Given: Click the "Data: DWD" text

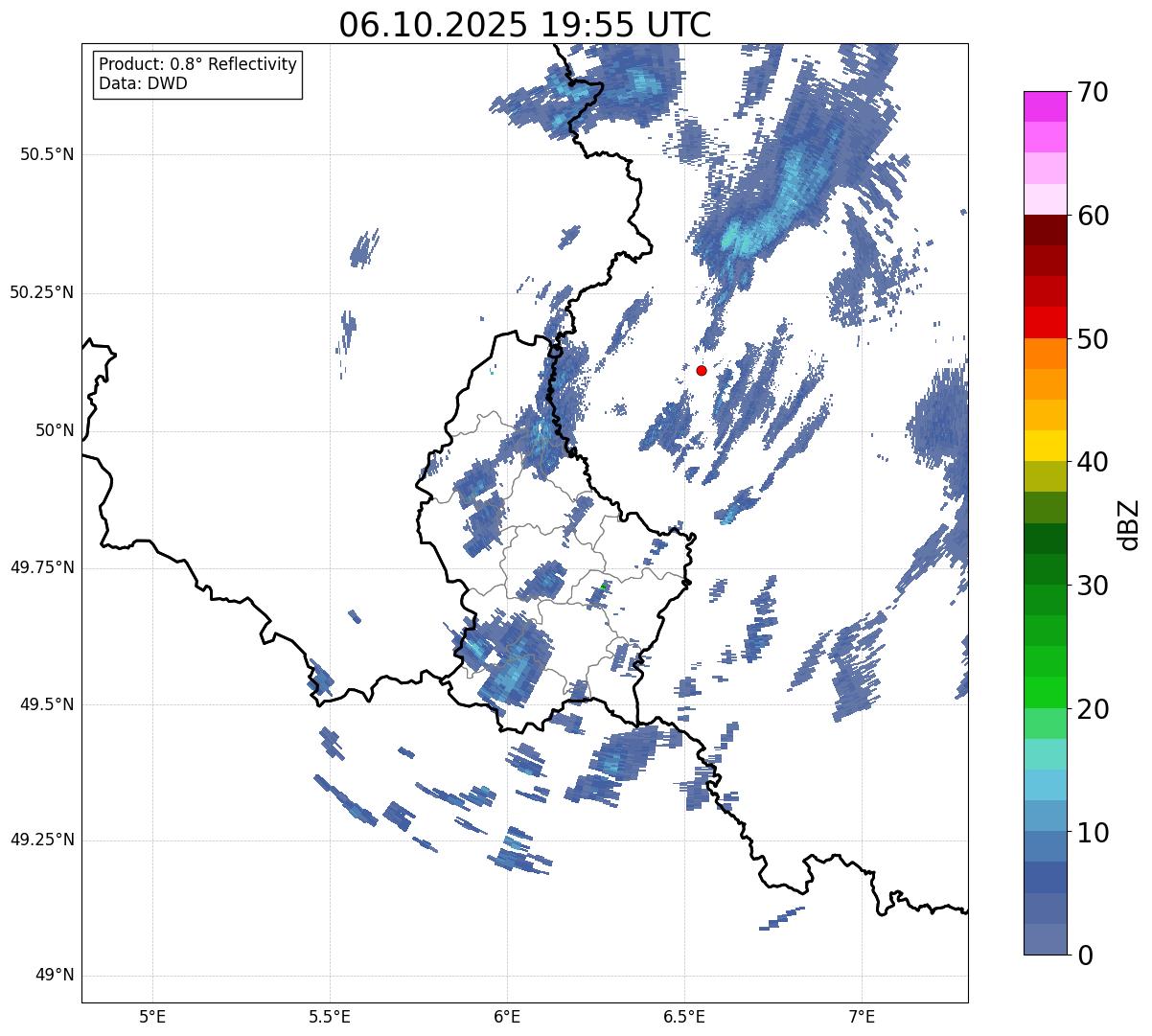Looking at the screenshot, I should tap(143, 83).
